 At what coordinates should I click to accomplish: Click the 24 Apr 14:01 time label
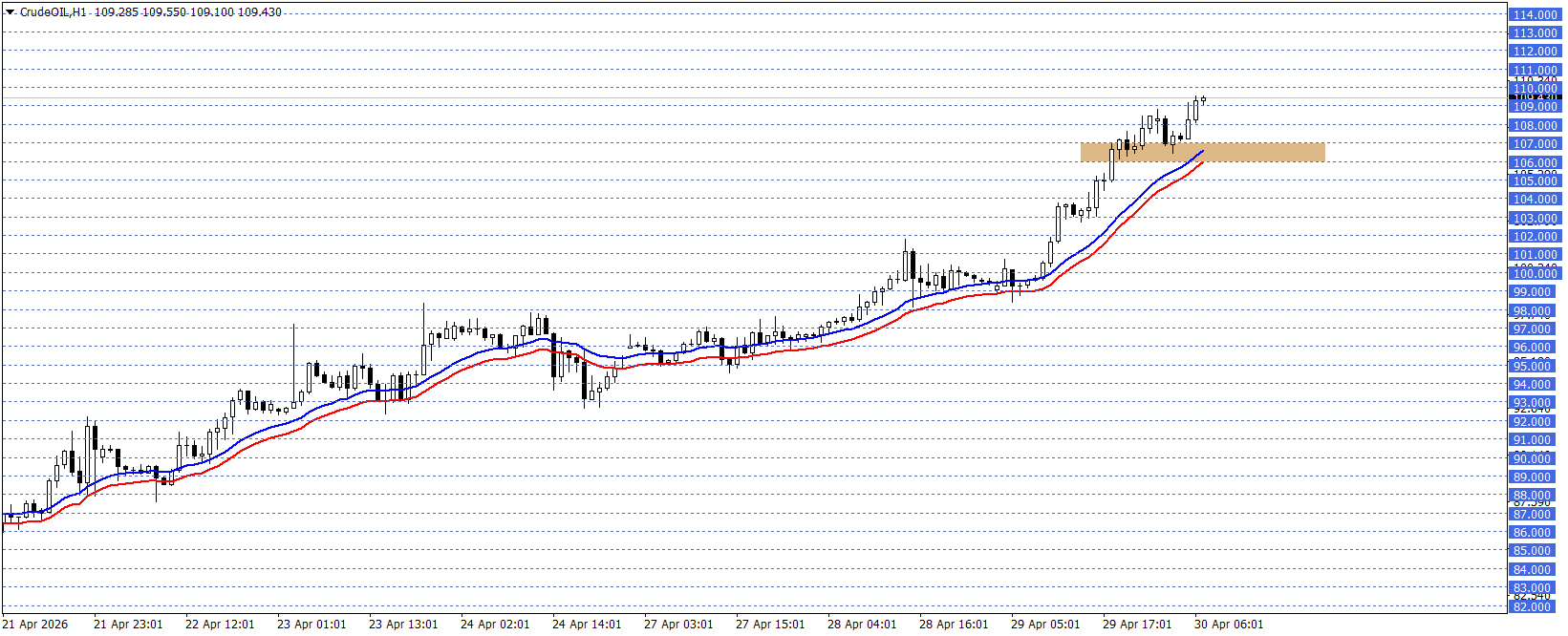tap(587, 625)
